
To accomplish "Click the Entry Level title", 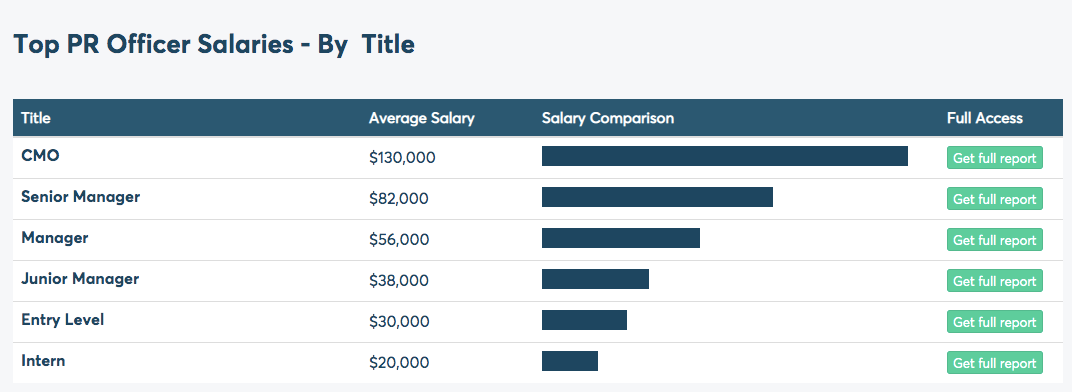I will pos(63,319).
